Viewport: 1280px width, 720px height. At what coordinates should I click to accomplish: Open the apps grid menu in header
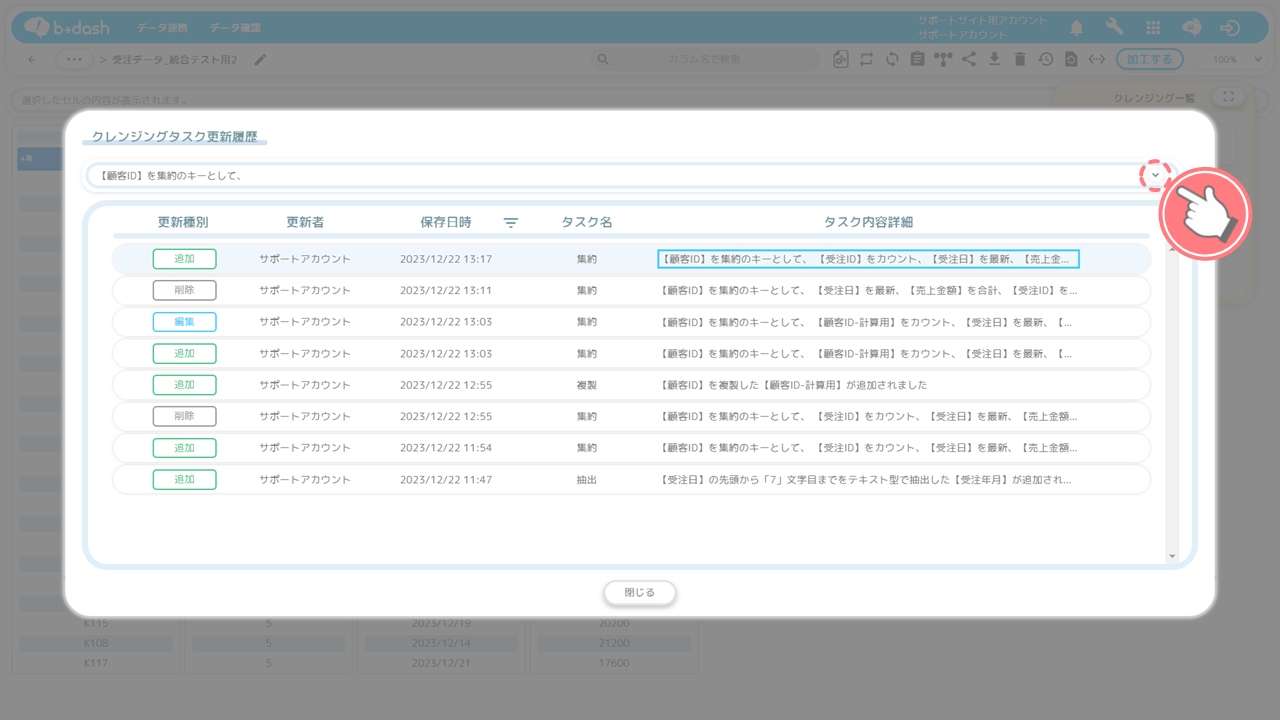[1153, 28]
